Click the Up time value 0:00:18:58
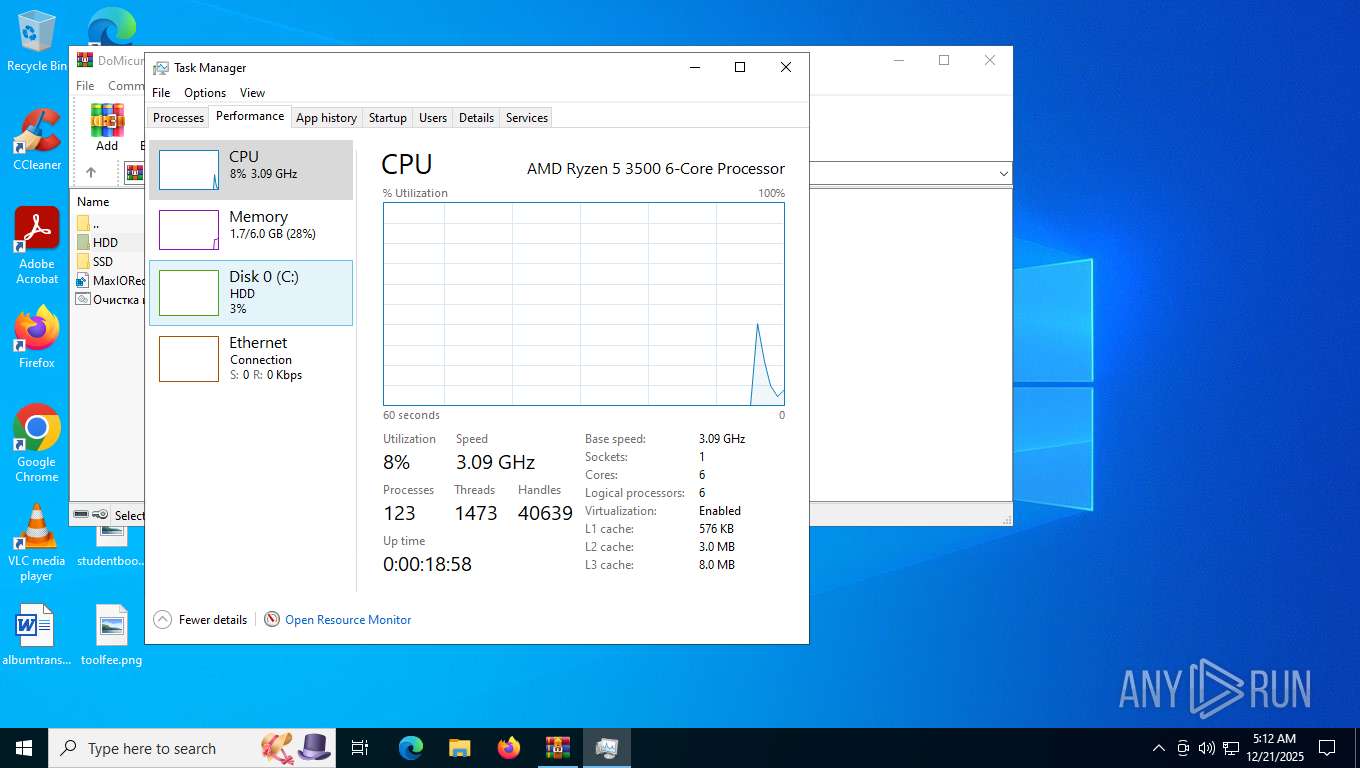 (x=427, y=564)
